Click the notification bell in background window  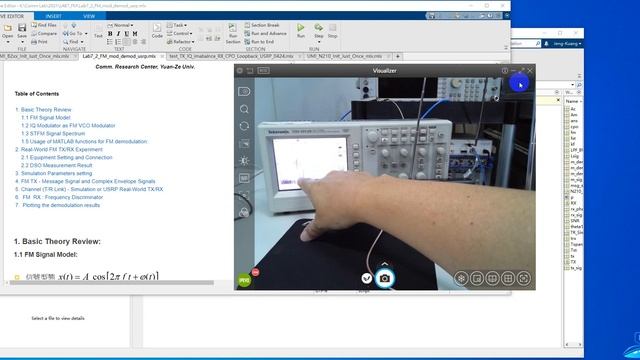coord(546,43)
